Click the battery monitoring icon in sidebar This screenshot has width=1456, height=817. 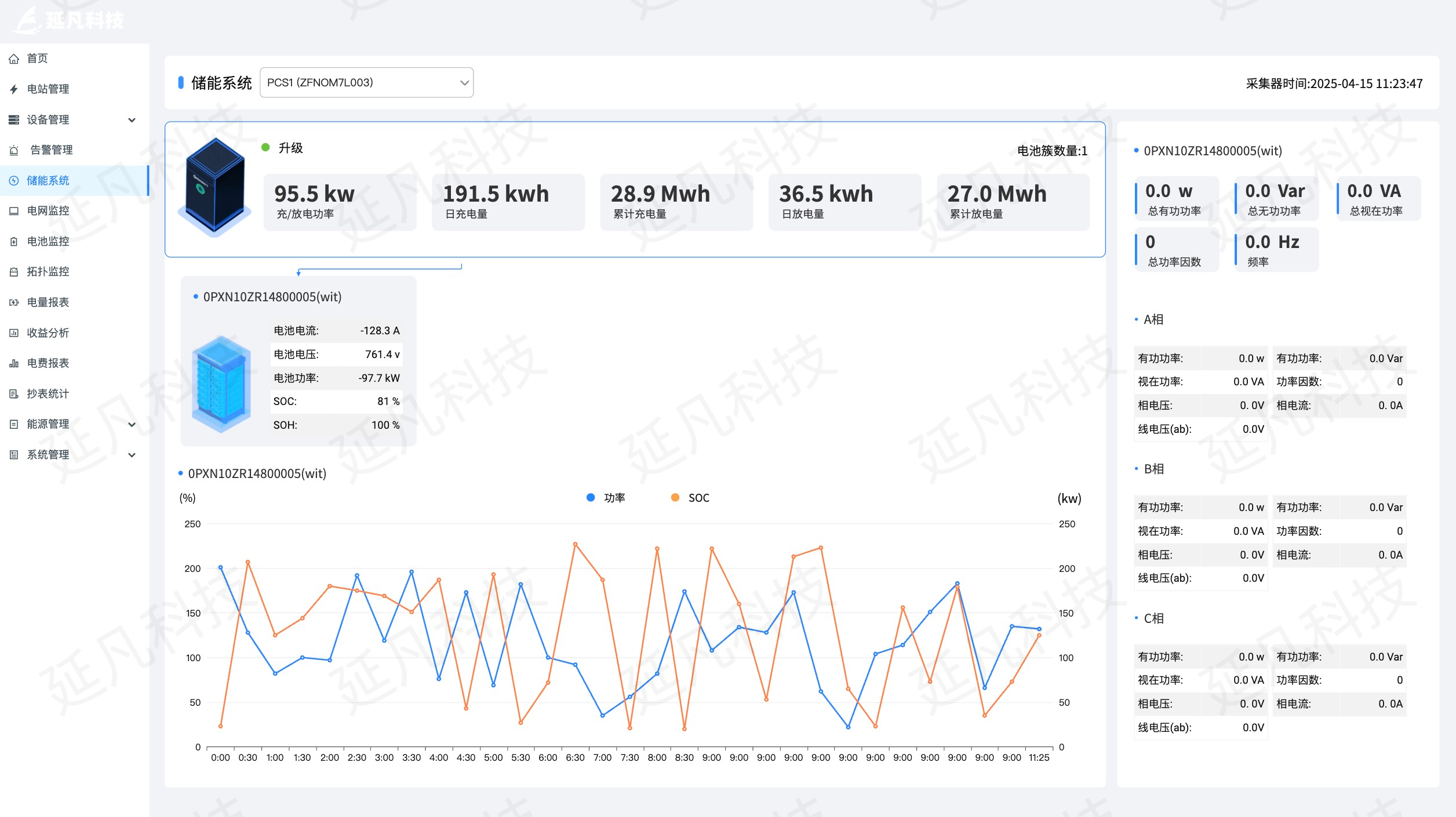click(14, 242)
